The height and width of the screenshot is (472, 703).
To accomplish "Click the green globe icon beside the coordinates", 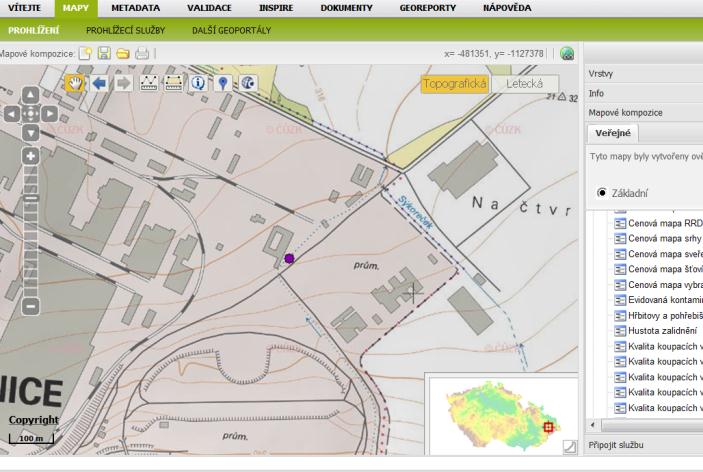I will (567, 54).
